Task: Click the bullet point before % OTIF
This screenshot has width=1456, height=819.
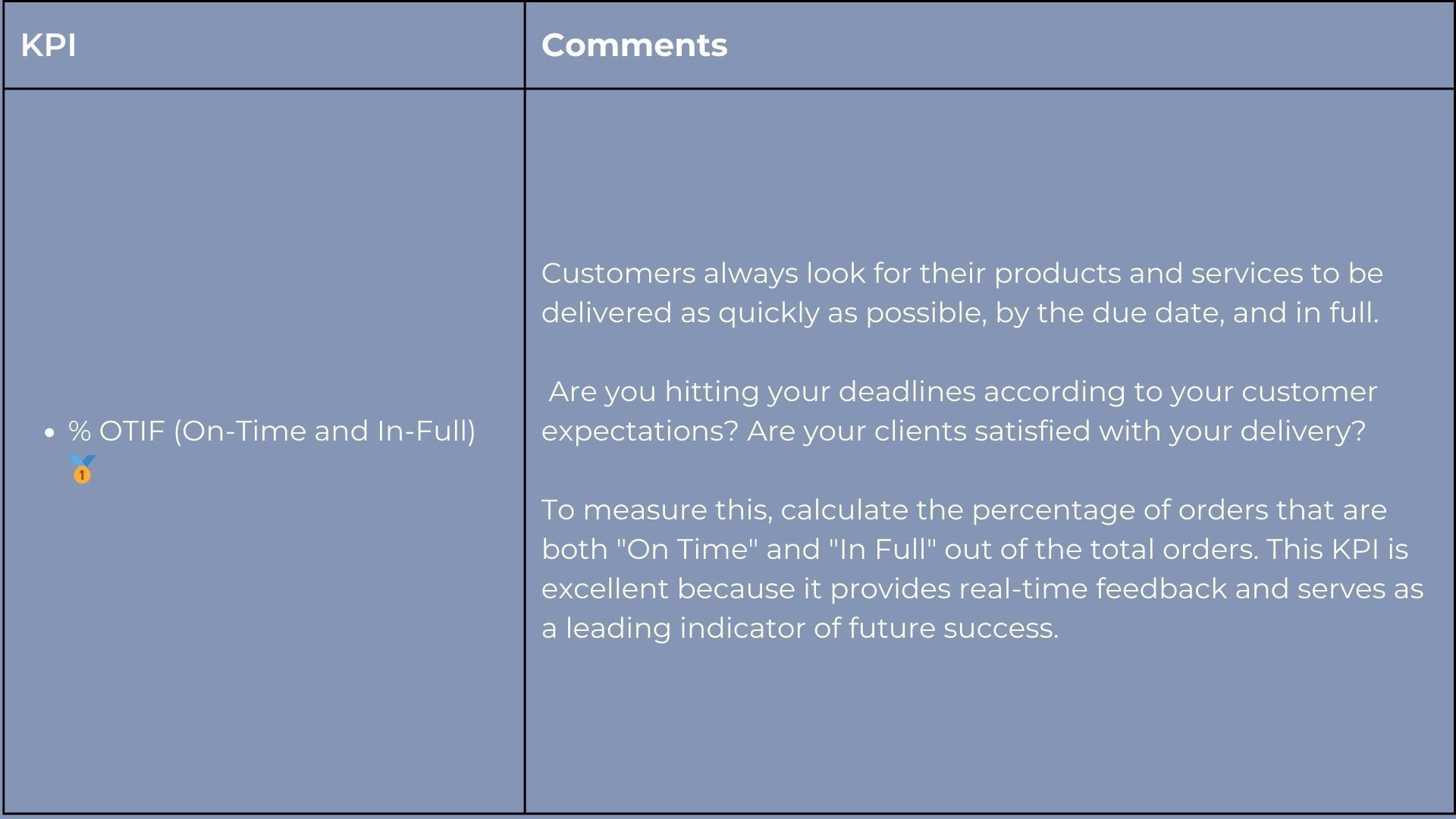Action: coord(50,433)
